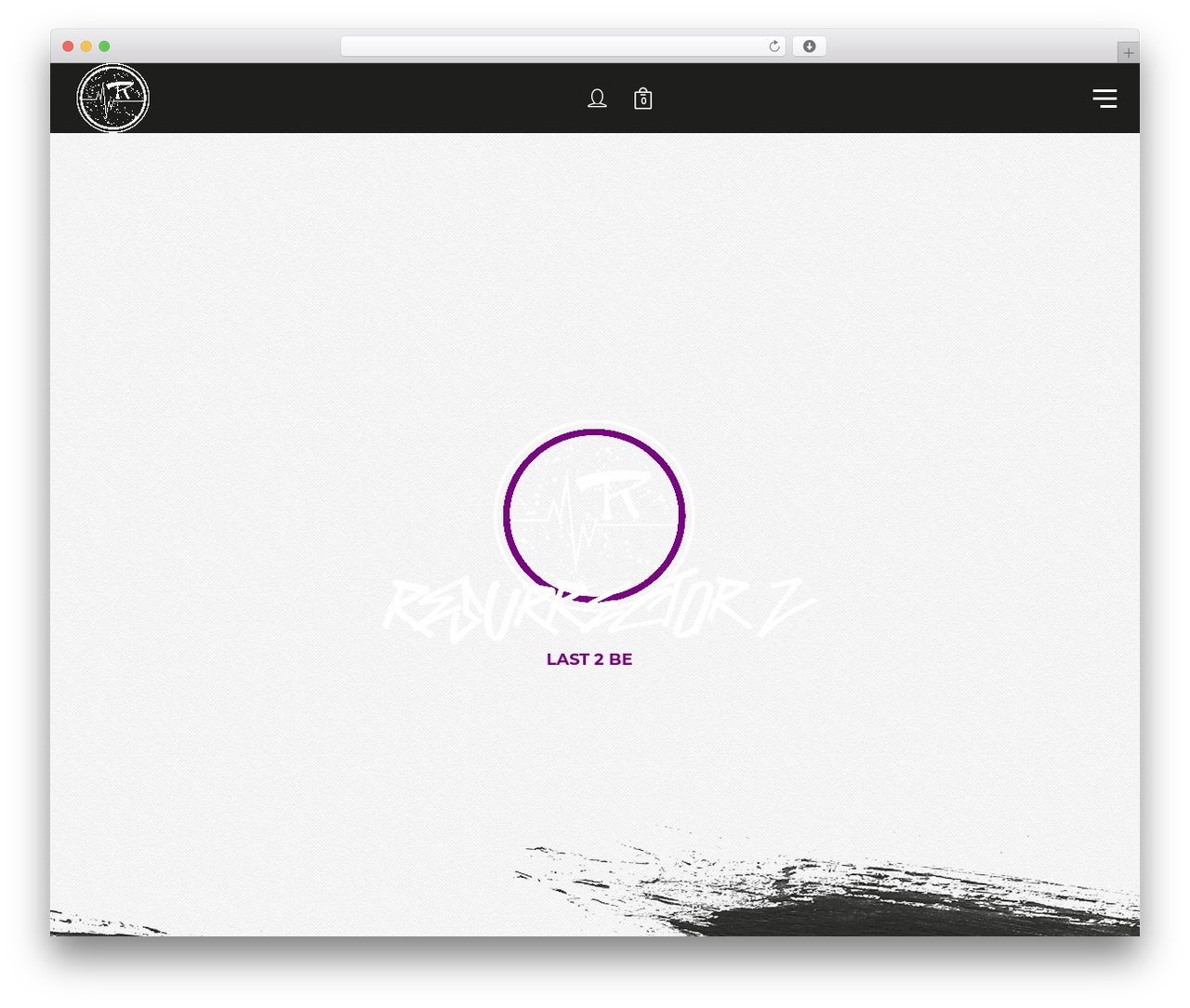Open the shopping bag cart icon
The image size is (1190, 1008).
pos(642,99)
